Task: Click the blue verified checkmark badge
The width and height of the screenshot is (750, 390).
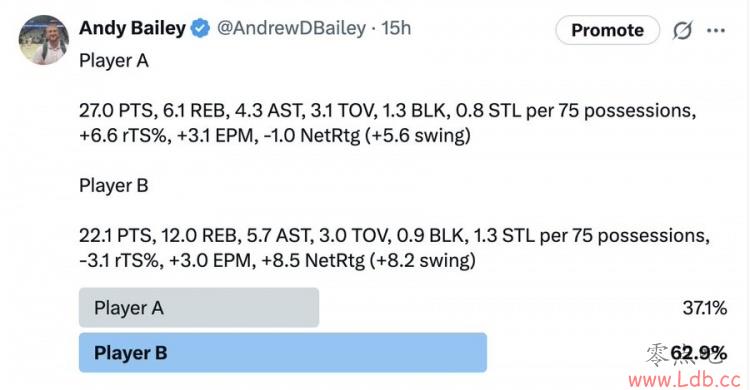Action: point(200,29)
